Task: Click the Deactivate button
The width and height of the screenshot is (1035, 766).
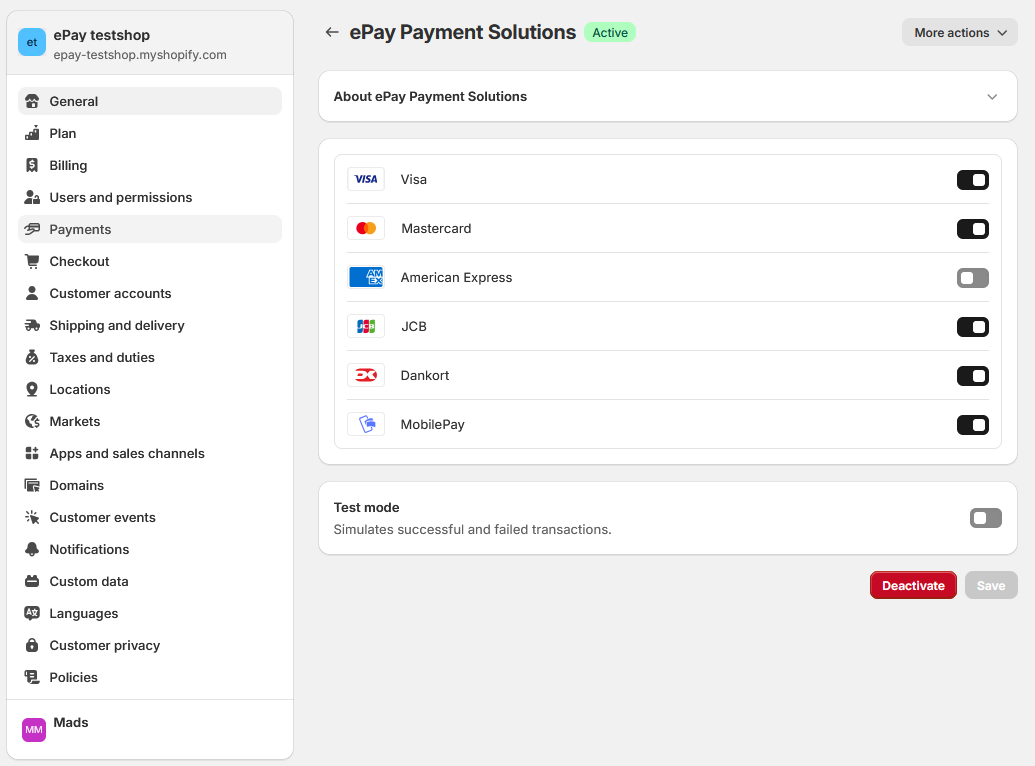Action: coord(913,585)
